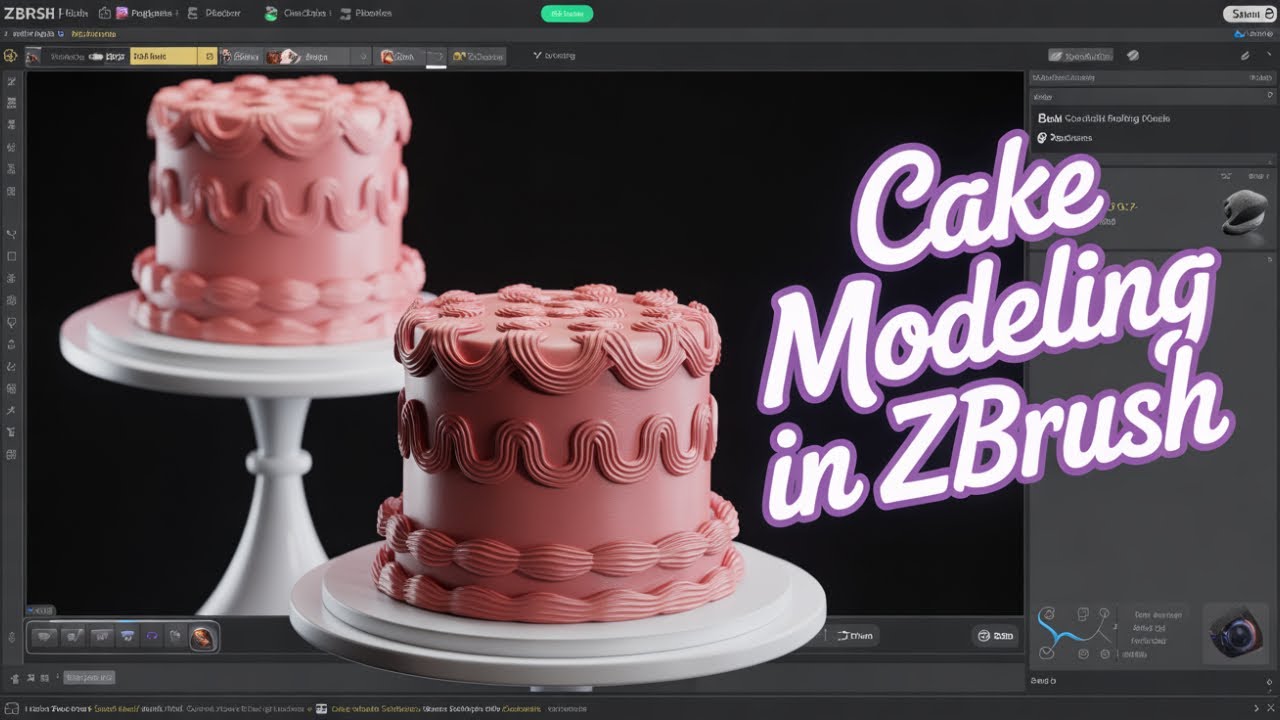Click the red-and-white brush thumbnail in toolbar
The height and width of the screenshot is (720, 1280).
coord(284,57)
